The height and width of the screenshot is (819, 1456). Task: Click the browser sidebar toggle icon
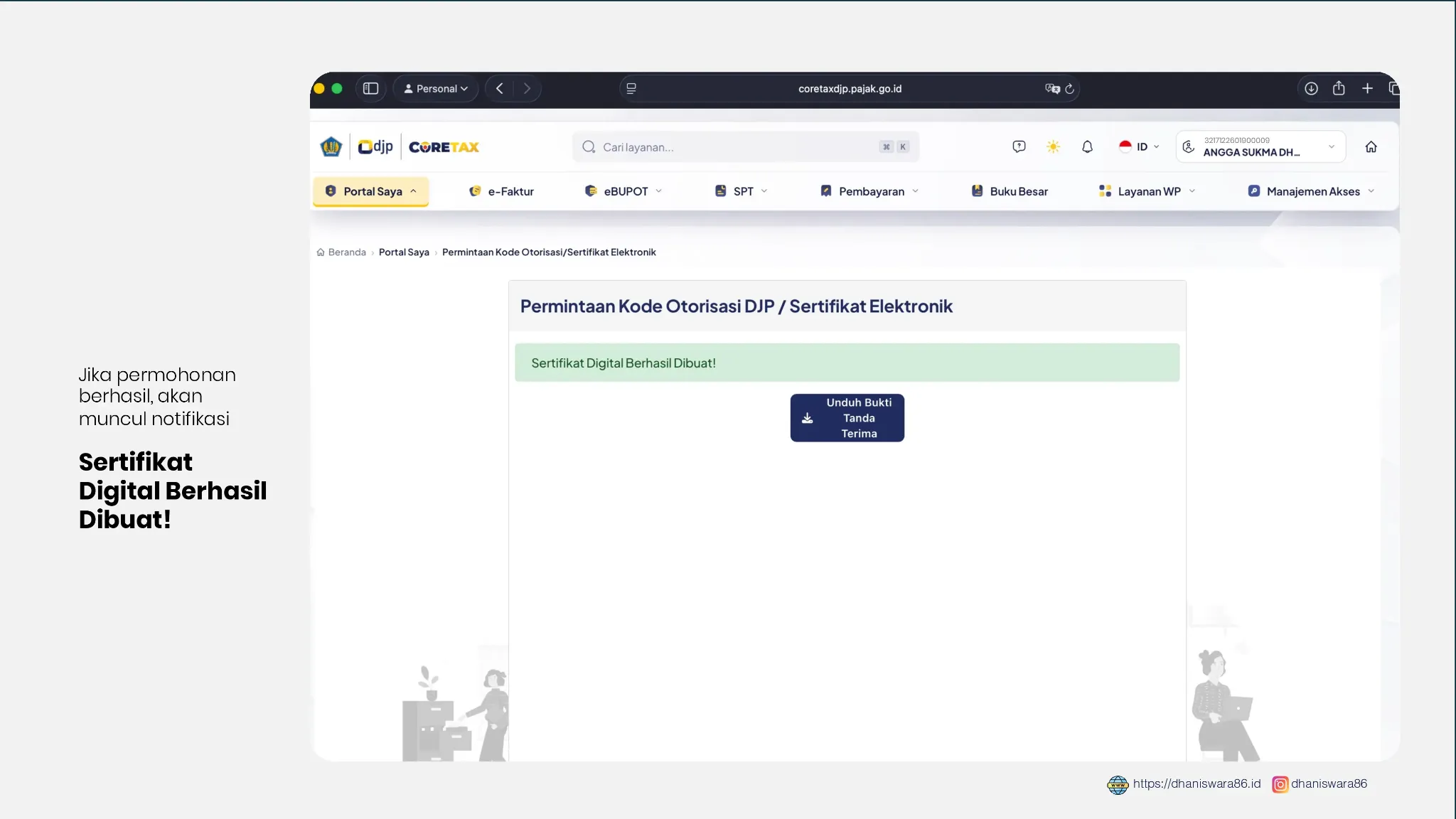click(370, 88)
